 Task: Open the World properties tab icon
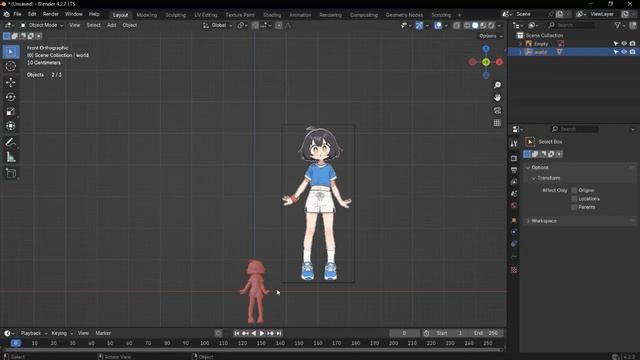[x=514, y=205]
